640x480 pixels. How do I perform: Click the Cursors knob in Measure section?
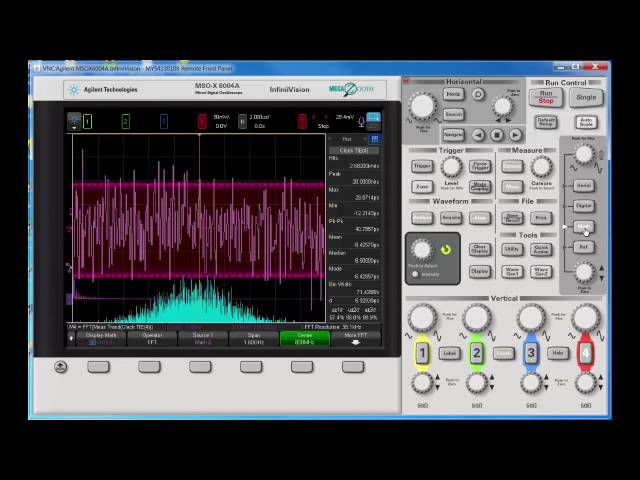pos(542,166)
